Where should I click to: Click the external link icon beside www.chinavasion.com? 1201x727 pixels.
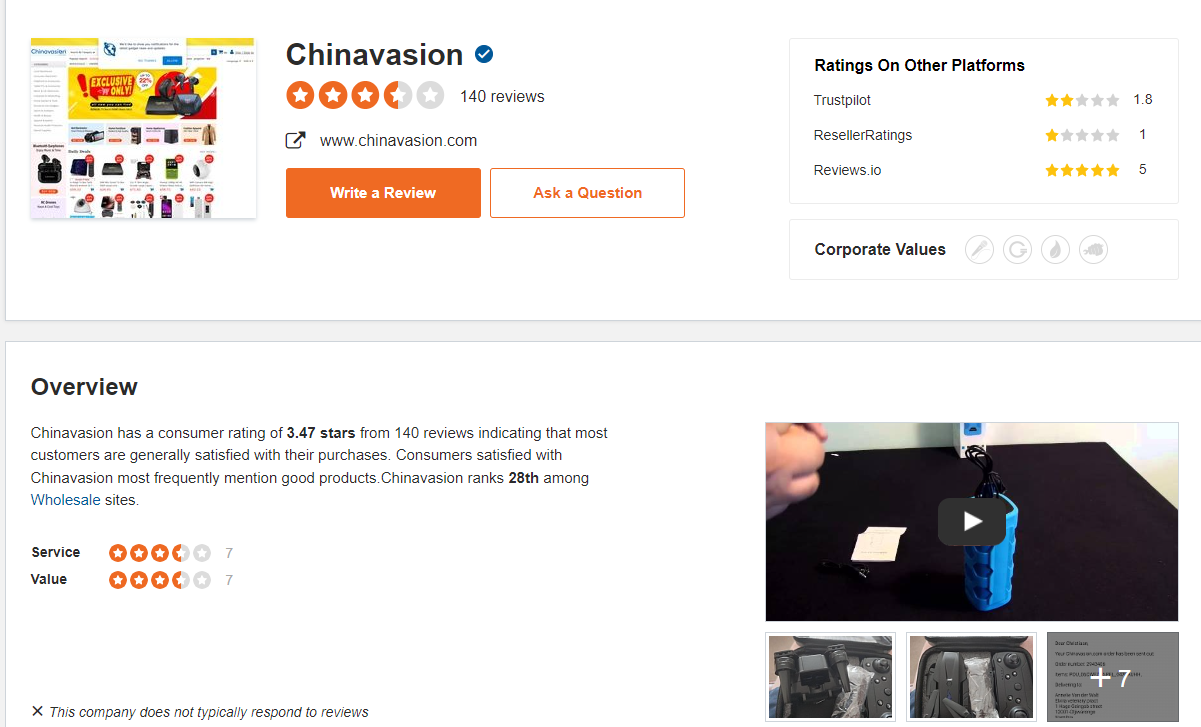296,141
